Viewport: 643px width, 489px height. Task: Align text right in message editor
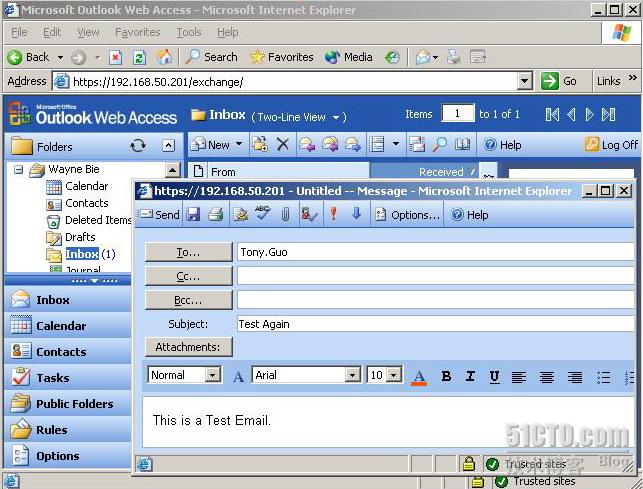575,377
